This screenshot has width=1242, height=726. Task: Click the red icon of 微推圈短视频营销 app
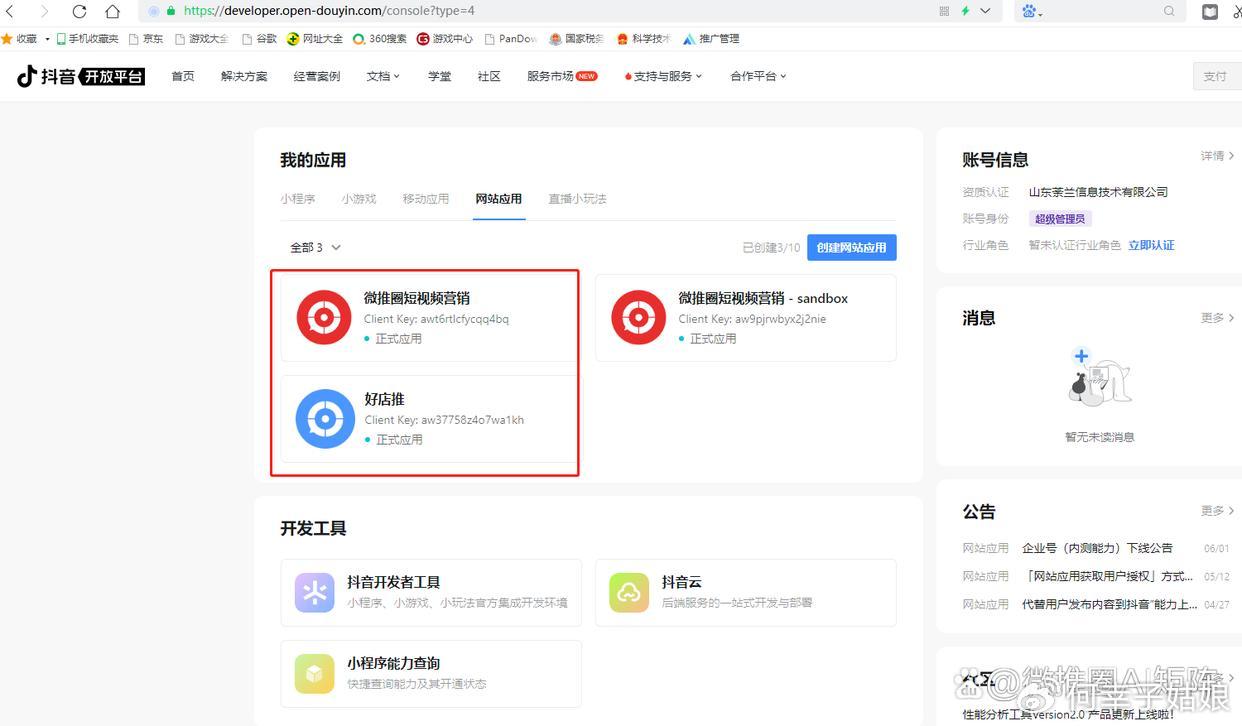tap(324, 317)
